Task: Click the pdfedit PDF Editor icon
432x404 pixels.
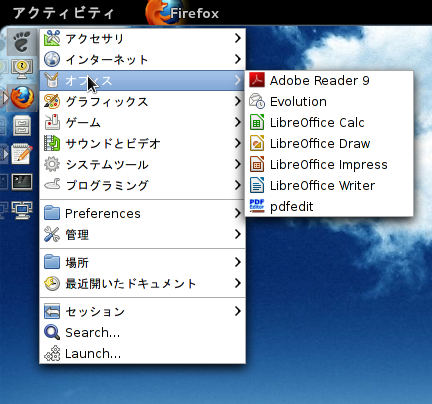Action: (257, 206)
